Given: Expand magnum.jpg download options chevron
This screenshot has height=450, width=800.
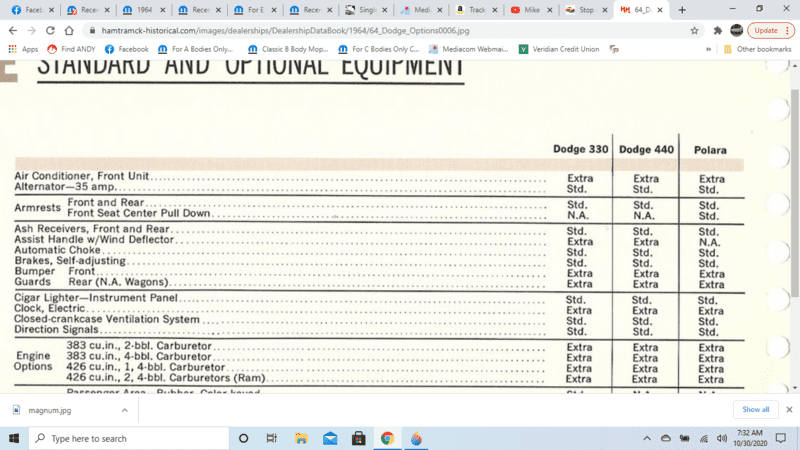Looking at the screenshot, I should [124, 410].
